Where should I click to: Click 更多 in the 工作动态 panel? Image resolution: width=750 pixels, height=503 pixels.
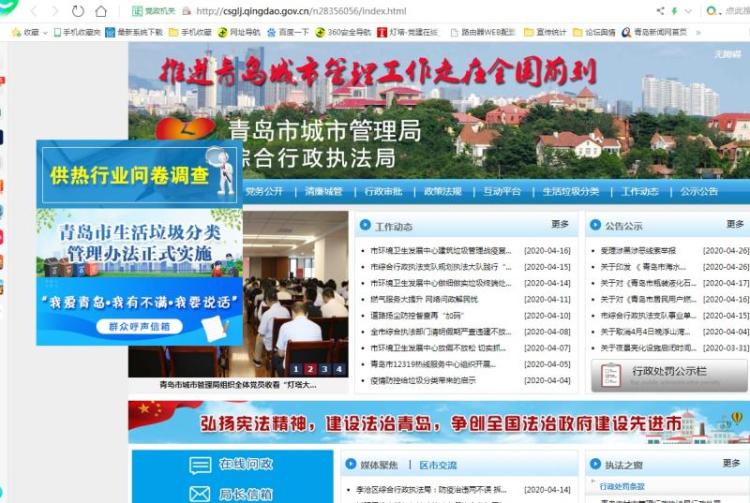click(x=560, y=224)
